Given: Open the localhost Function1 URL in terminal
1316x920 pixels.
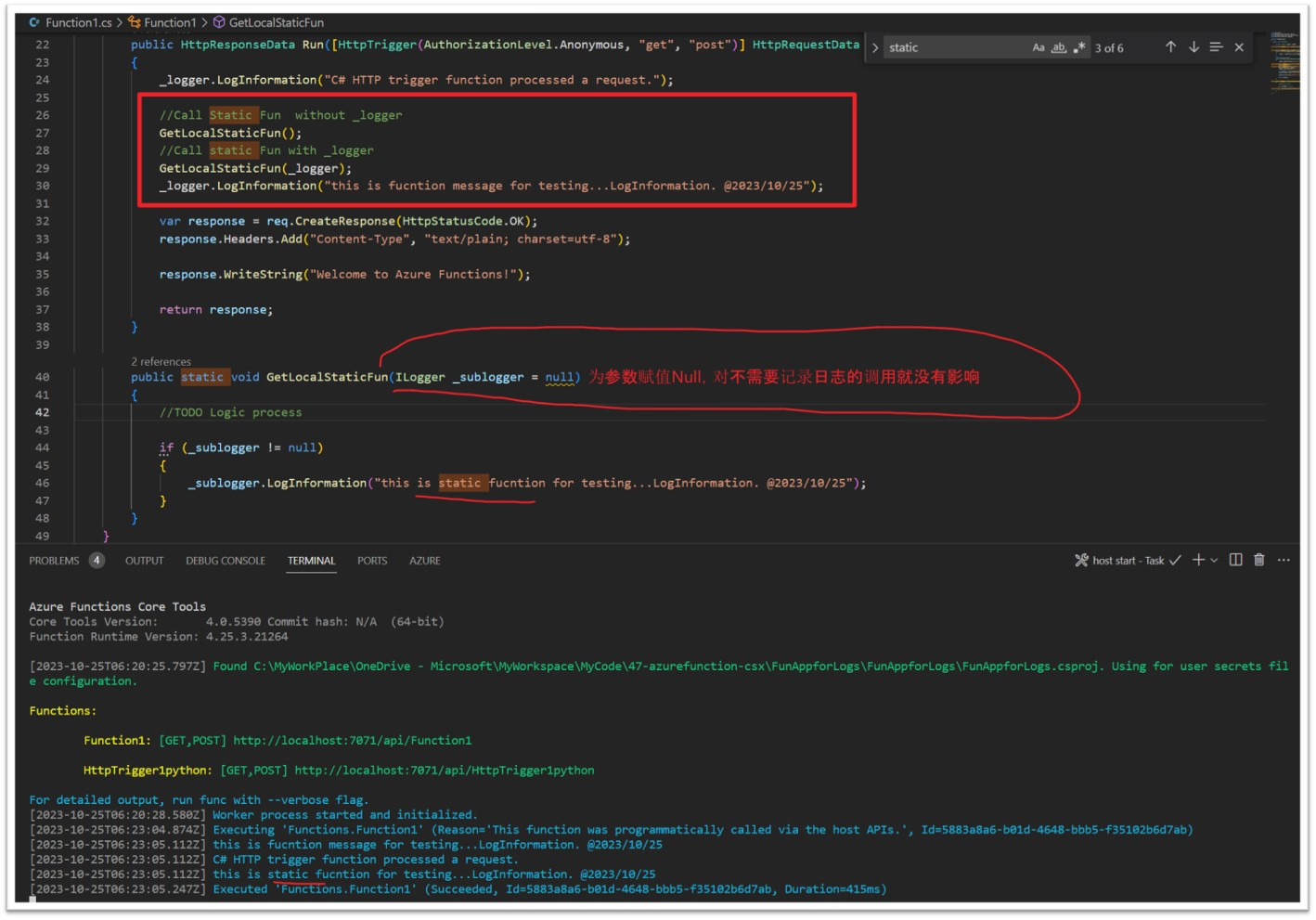Looking at the screenshot, I should pos(352,740).
